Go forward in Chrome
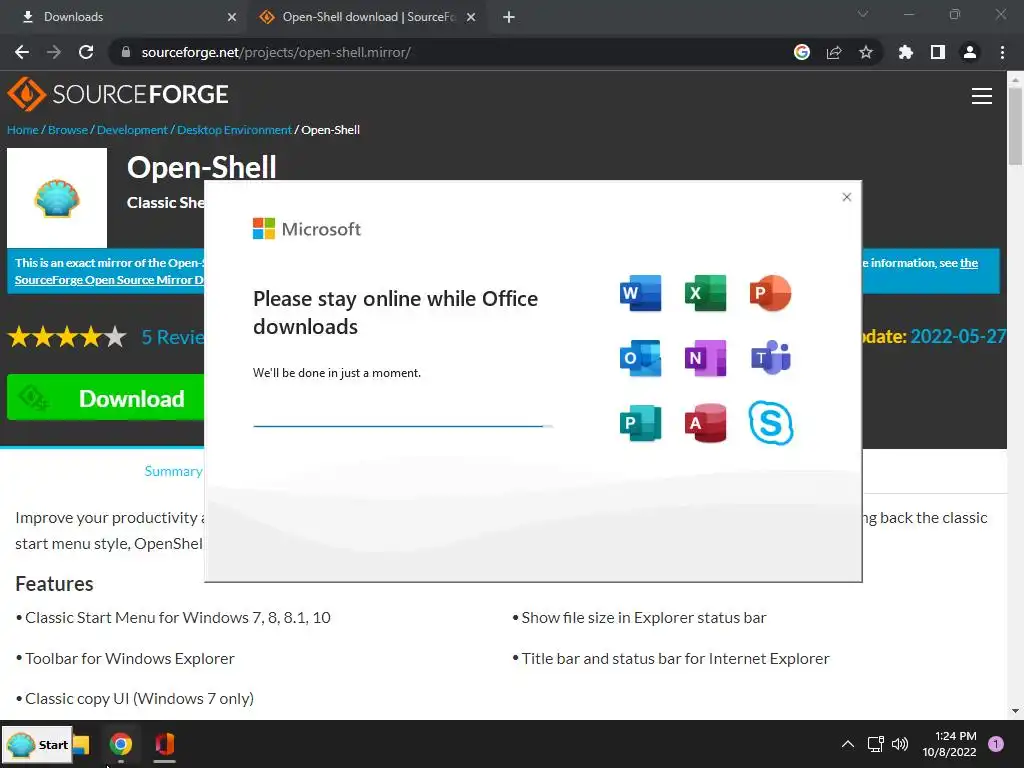Image resolution: width=1024 pixels, height=768 pixels. (54, 52)
